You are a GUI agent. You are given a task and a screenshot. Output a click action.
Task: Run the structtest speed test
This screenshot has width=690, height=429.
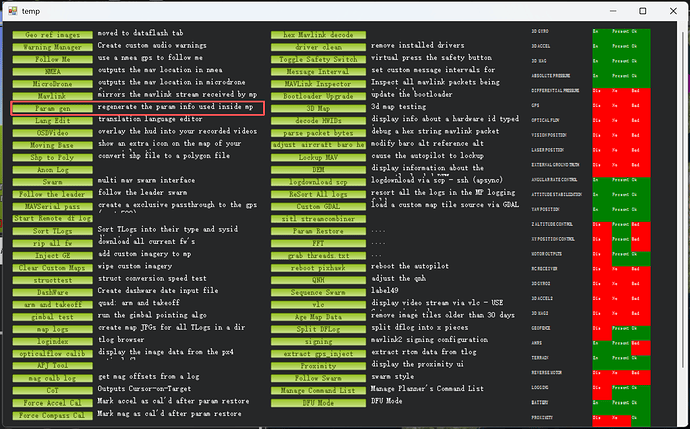(52, 280)
